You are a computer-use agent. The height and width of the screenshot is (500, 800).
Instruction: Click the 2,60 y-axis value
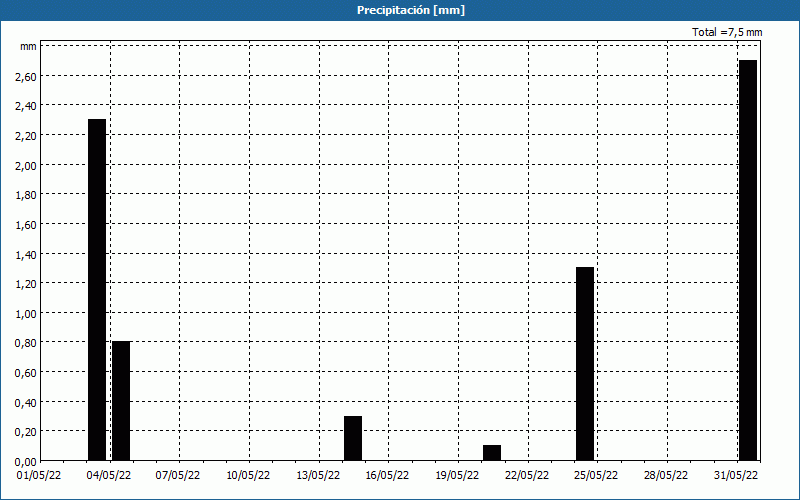(27, 77)
